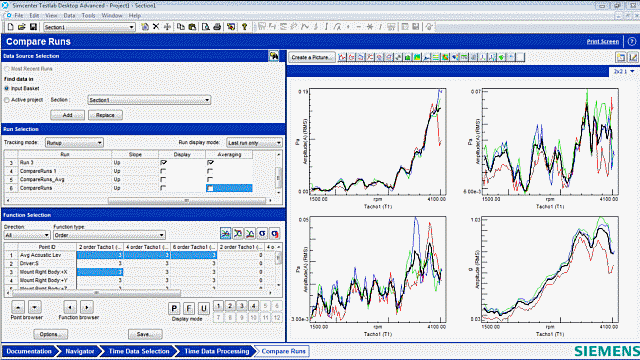640x360 pixels.
Task: Click the Replace button
Action: 105,115
